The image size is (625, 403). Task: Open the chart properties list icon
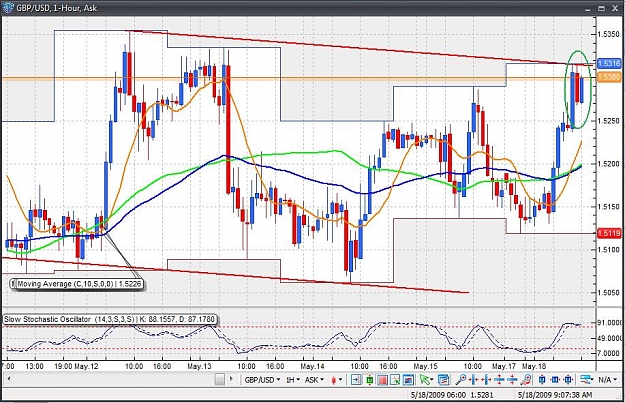444,379
